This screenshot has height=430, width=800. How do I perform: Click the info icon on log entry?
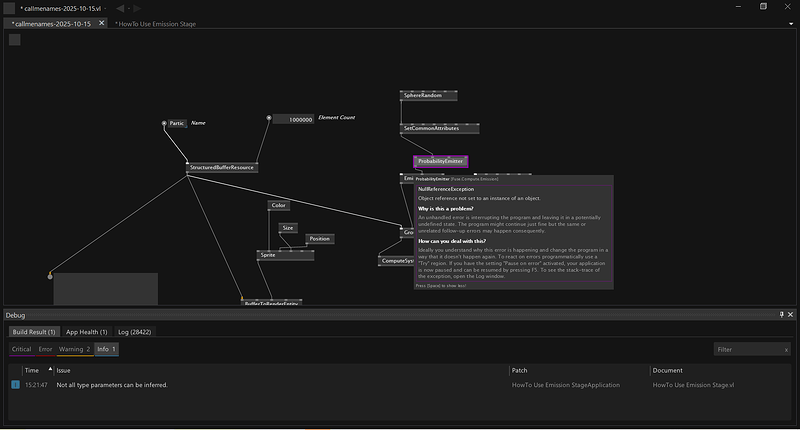[15, 385]
